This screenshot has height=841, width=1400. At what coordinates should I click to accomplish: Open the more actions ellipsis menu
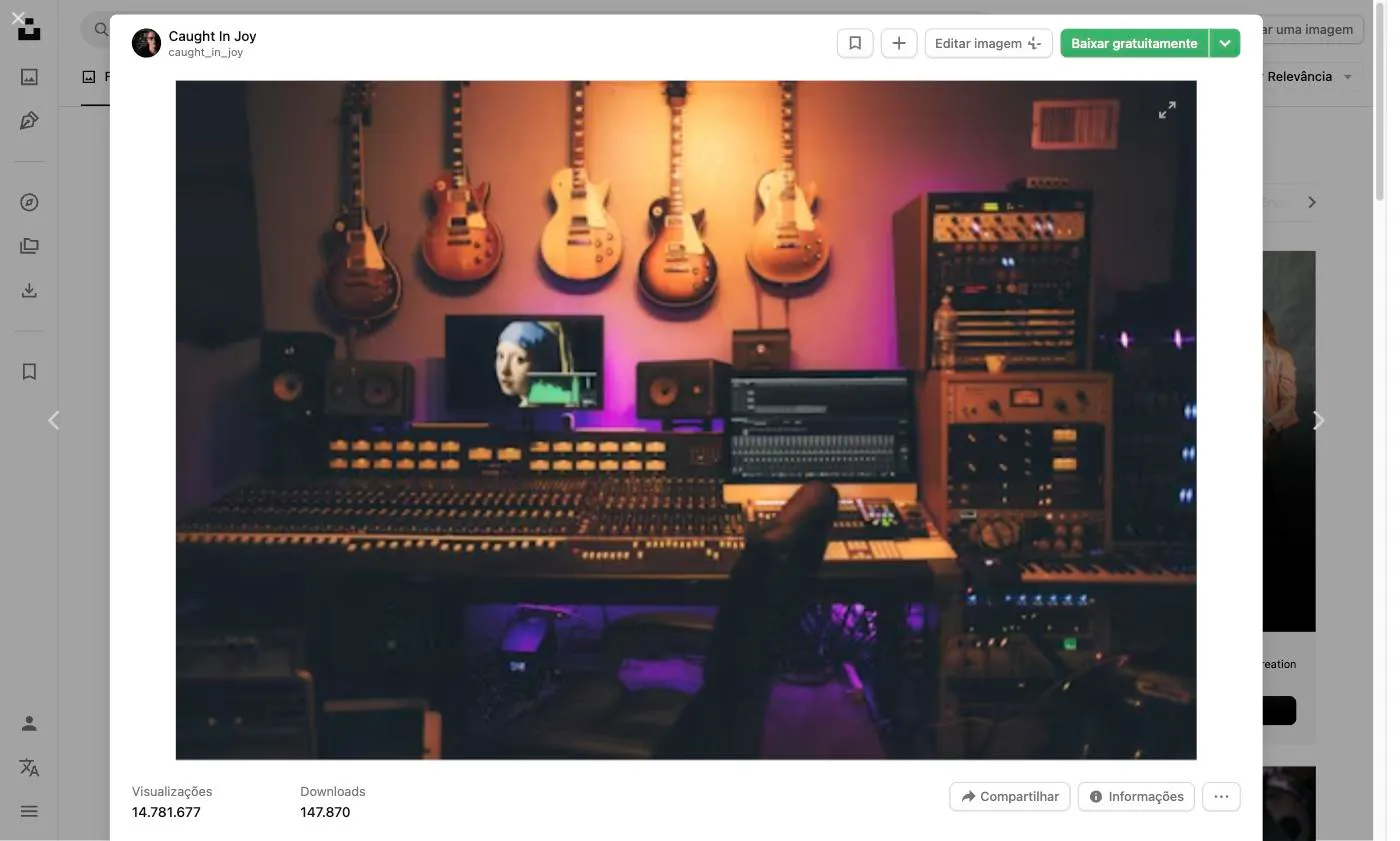click(1221, 796)
